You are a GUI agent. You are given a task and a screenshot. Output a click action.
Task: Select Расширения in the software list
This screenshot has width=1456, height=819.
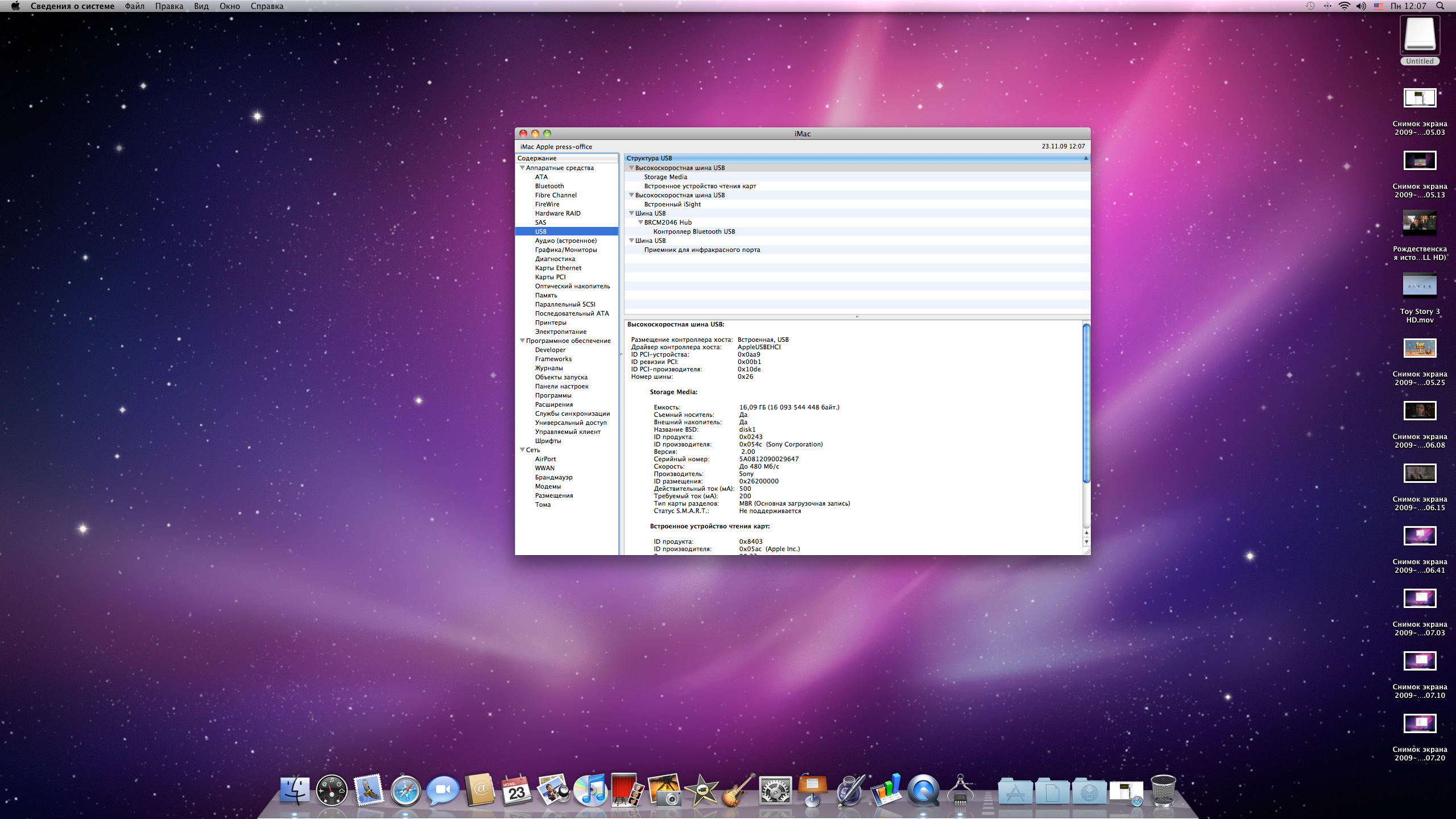pyautogui.click(x=554, y=404)
